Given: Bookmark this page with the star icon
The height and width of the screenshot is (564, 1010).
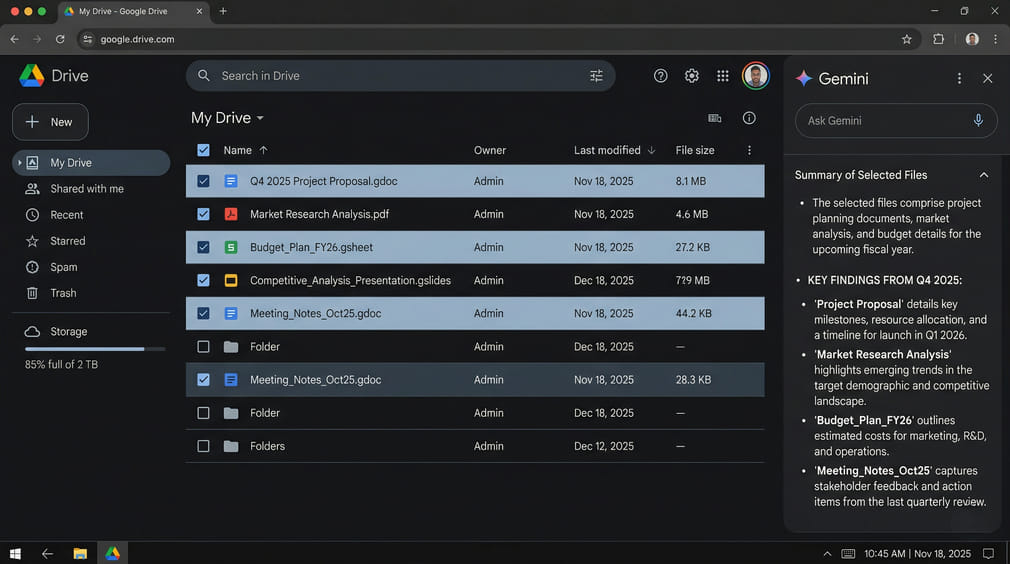Looking at the screenshot, I should (906, 39).
